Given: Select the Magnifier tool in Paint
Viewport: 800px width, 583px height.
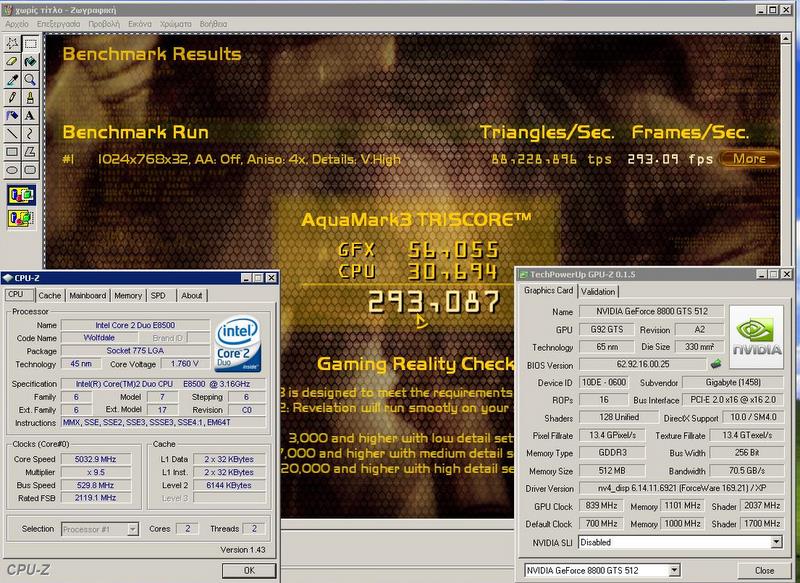Looking at the screenshot, I should point(30,79).
